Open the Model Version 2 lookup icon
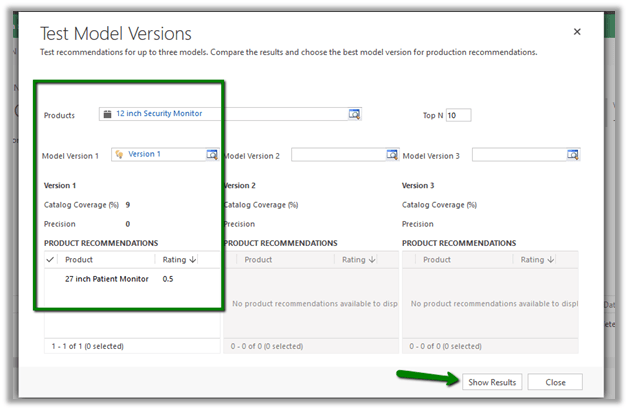The image size is (628, 410). 392,155
